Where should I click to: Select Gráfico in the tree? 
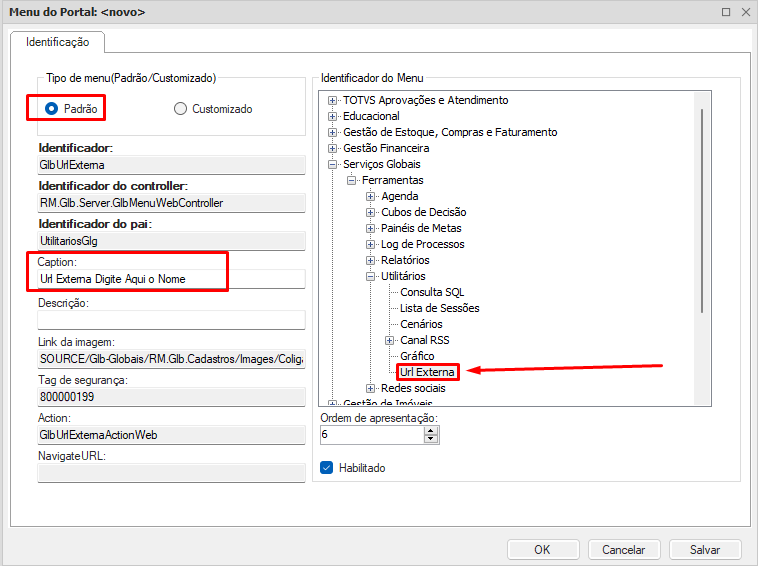(x=417, y=356)
